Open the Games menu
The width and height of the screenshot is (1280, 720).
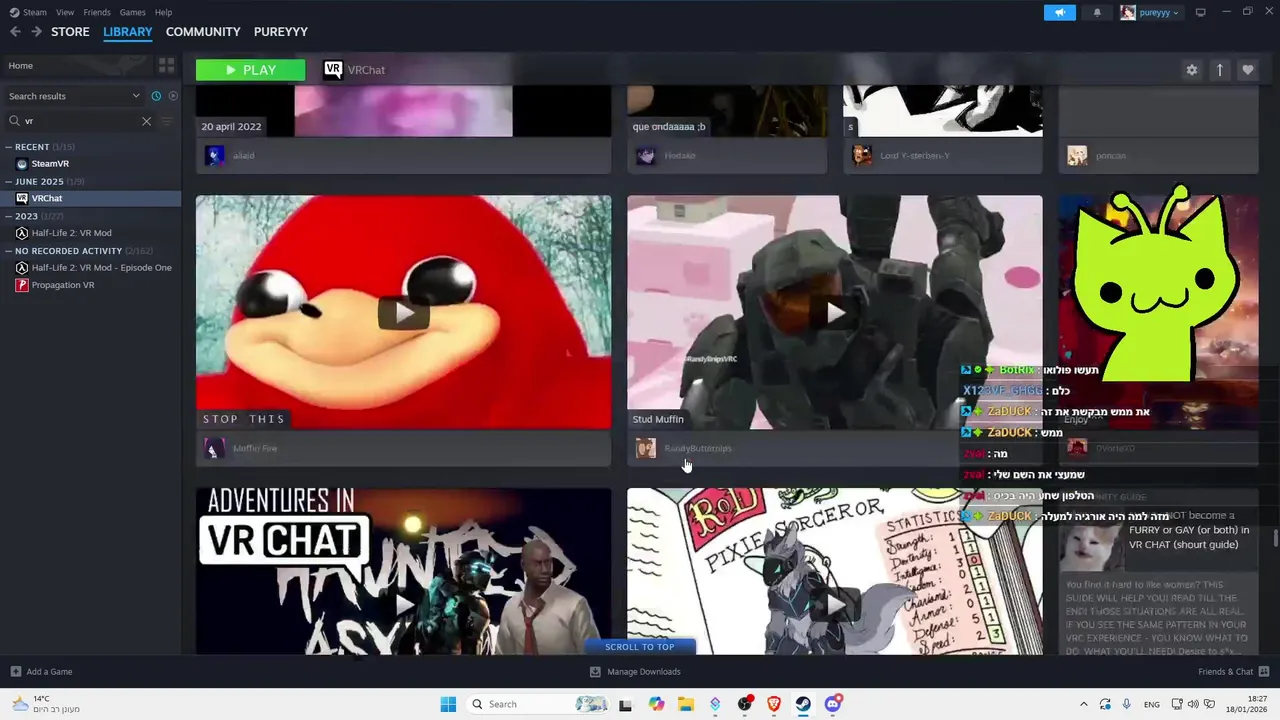[x=132, y=12]
